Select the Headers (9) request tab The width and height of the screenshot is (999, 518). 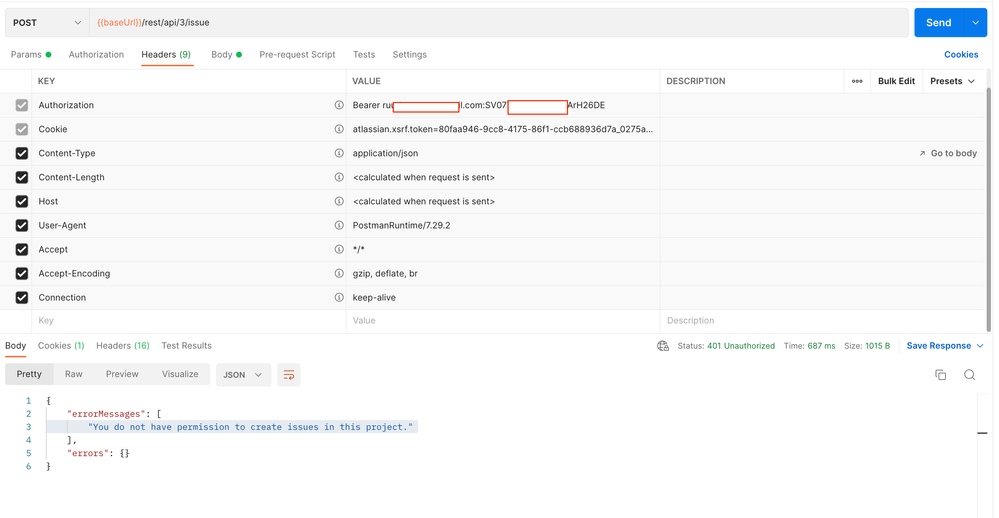pyautogui.click(x=166, y=54)
